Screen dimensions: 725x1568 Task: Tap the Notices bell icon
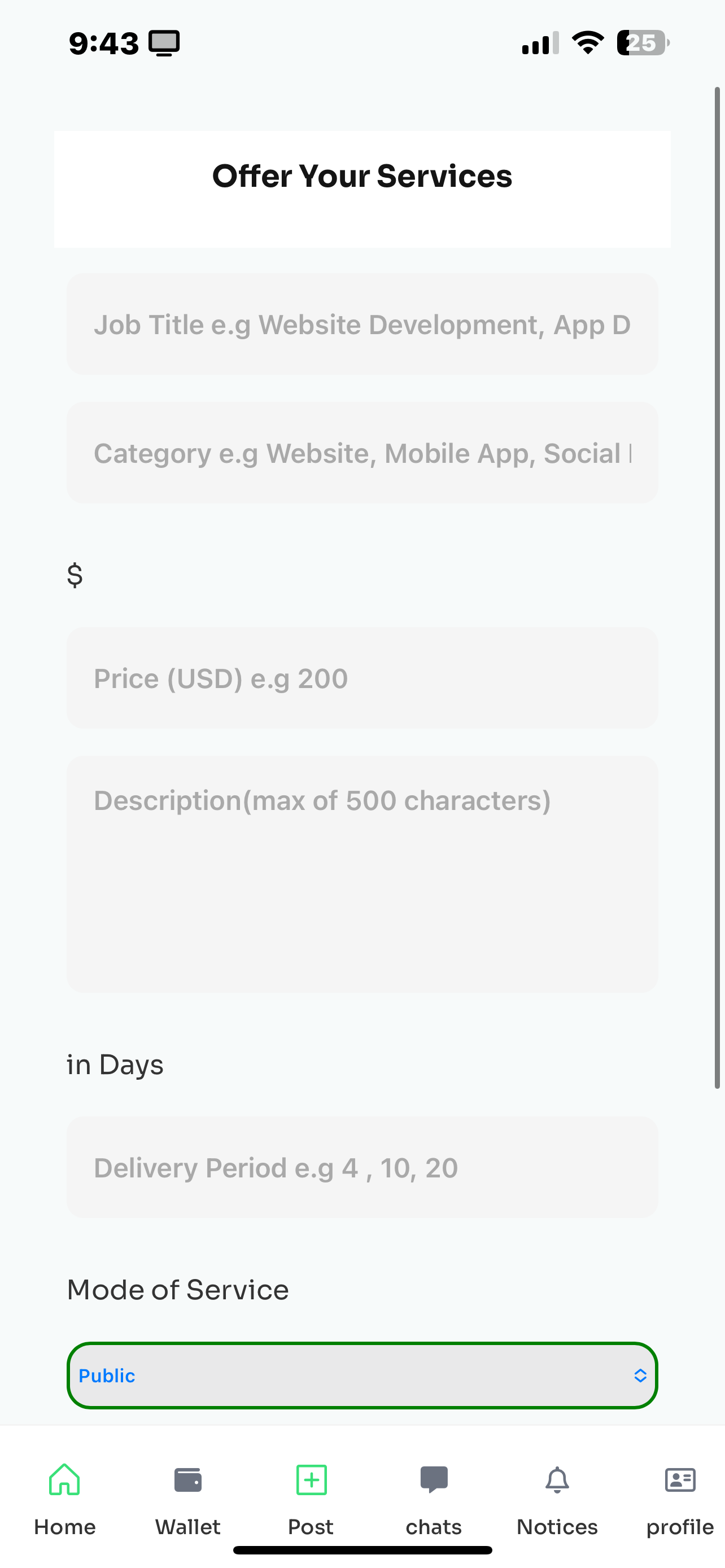(557, 1480)
